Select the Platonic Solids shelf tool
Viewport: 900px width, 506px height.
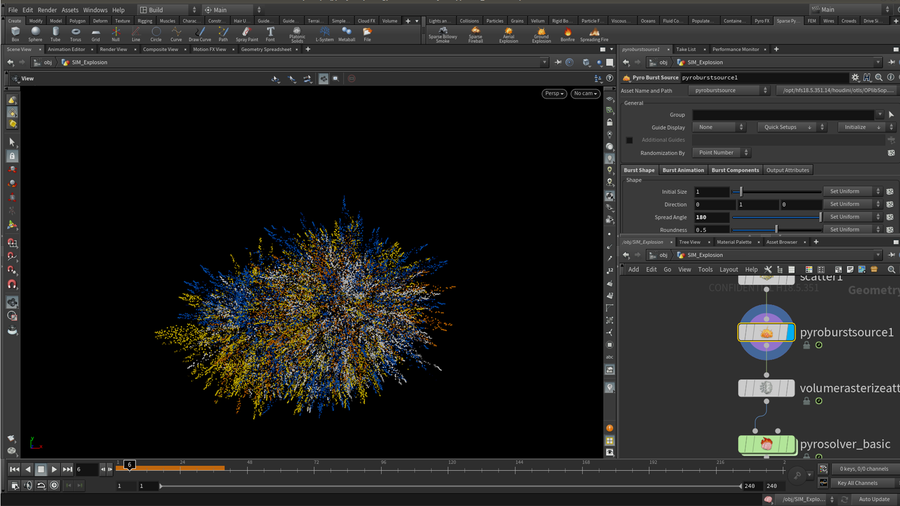point(297,34)
